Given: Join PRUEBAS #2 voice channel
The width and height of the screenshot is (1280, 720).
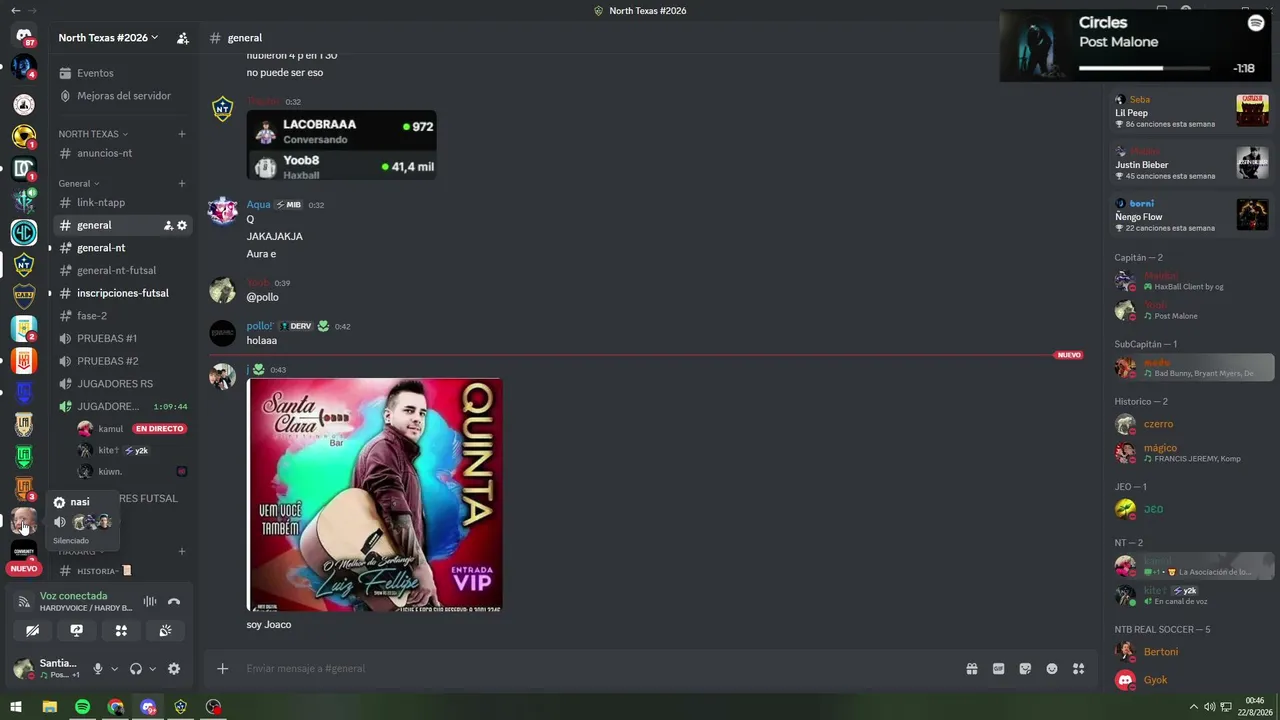Looking at the screenshot, I should pyautogui.click(x=120, y=361).
